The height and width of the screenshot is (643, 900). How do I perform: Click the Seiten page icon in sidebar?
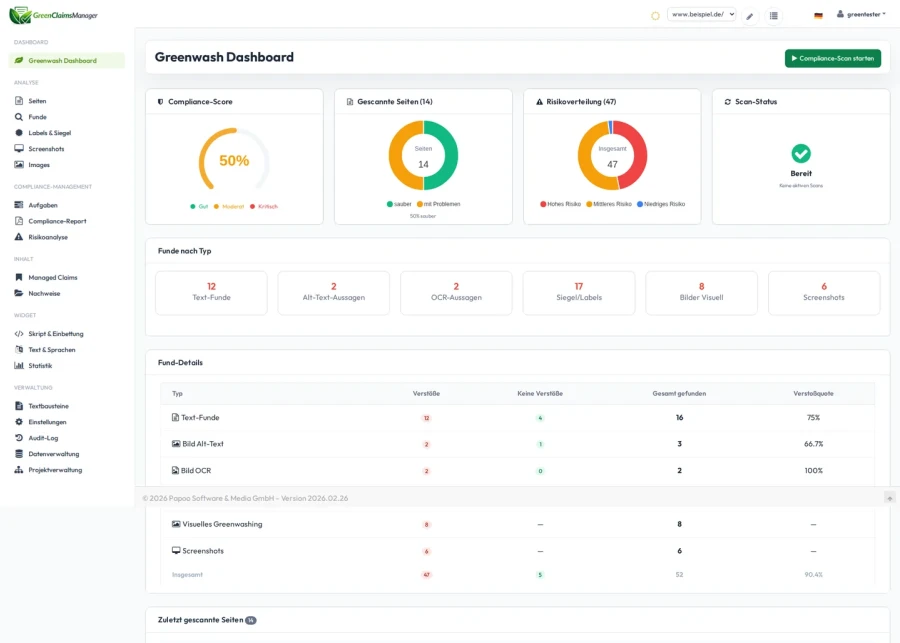[x=19, y=101]
